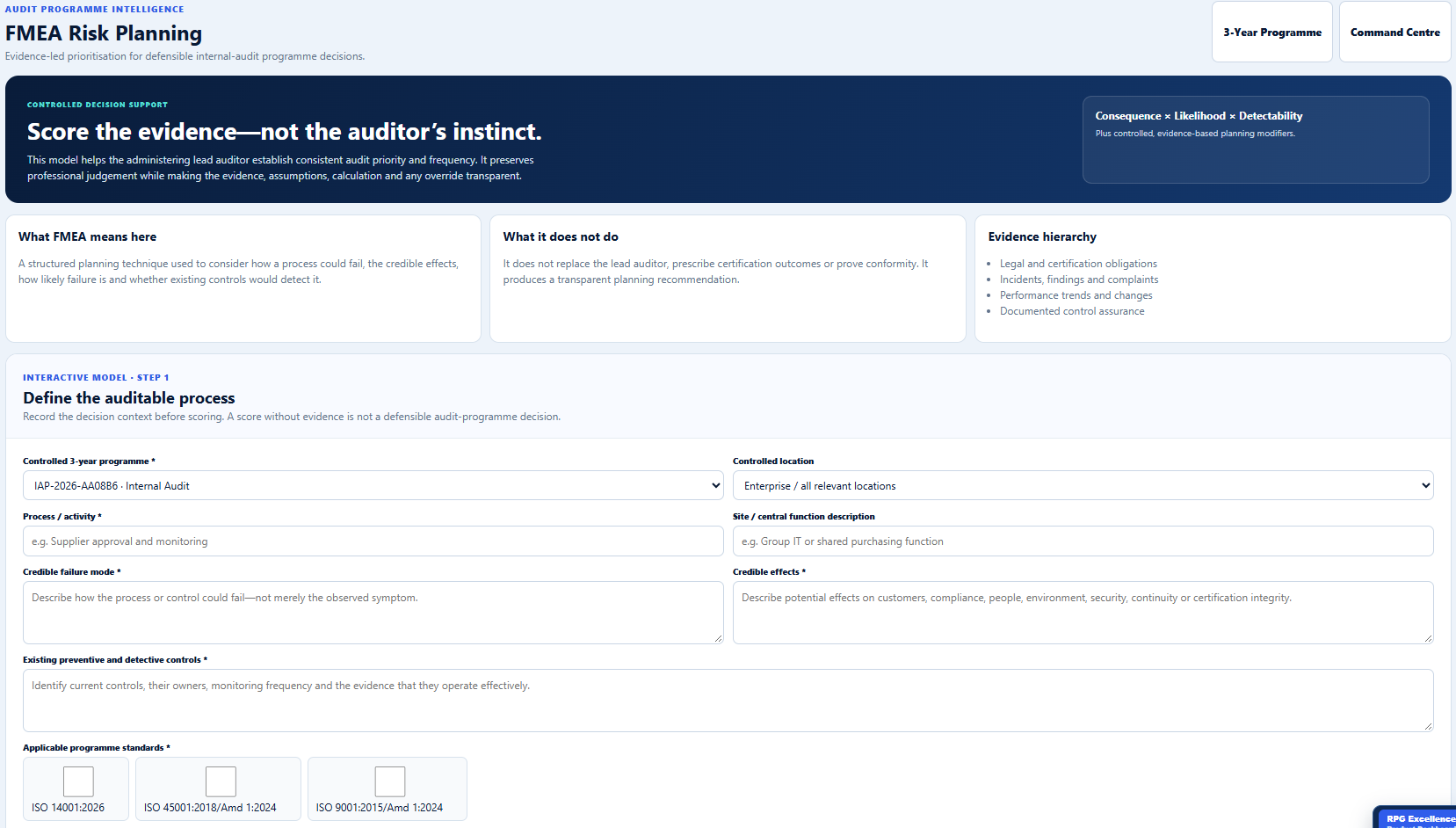1456x828 pixels.
Task: Click the Site / central function description field
Action: tap(1083, 541)
